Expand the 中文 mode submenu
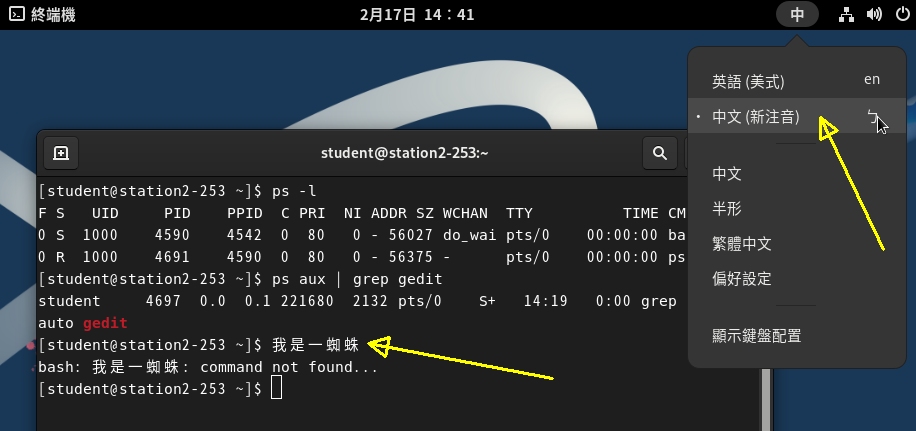 (x=727, y=174)
